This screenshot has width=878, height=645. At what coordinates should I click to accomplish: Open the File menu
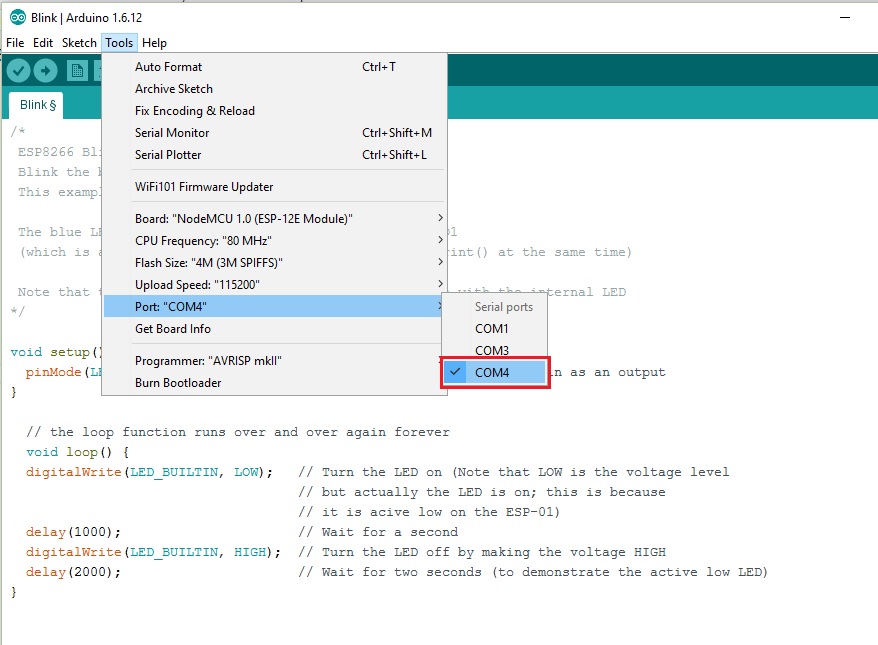pos(15,43)
